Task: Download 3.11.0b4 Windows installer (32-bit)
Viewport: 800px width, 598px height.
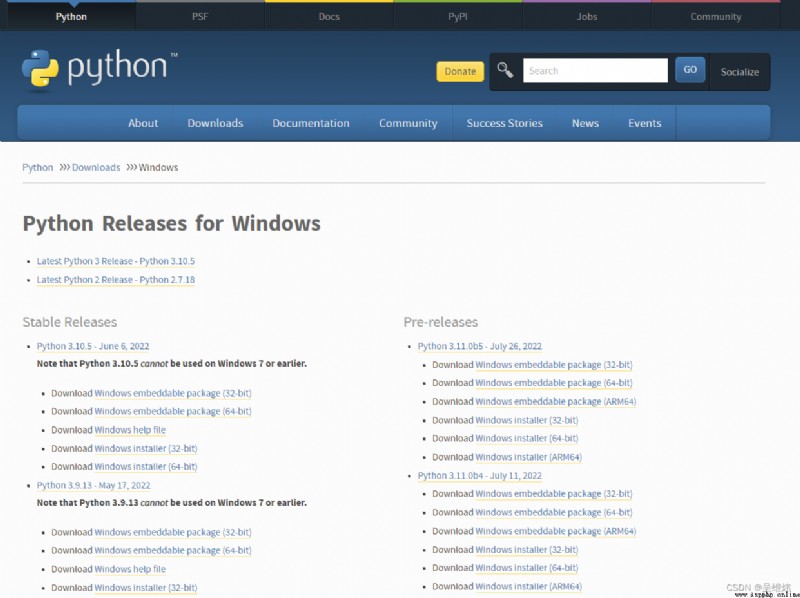Action: (527, 550)
